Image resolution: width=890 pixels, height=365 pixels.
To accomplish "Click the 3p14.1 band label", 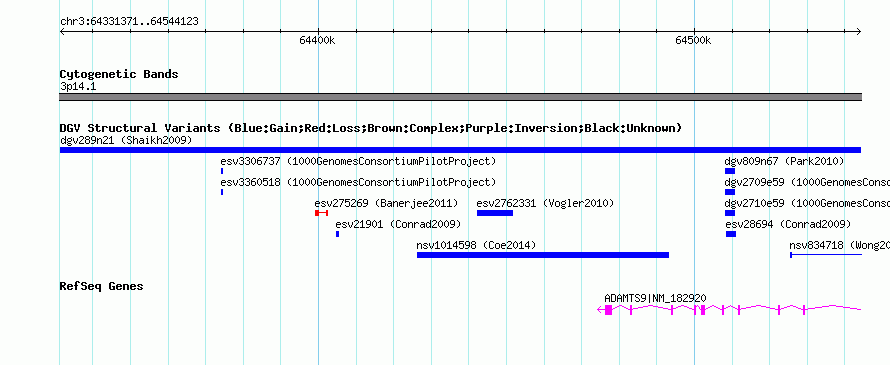I will [x=78, y=87].
